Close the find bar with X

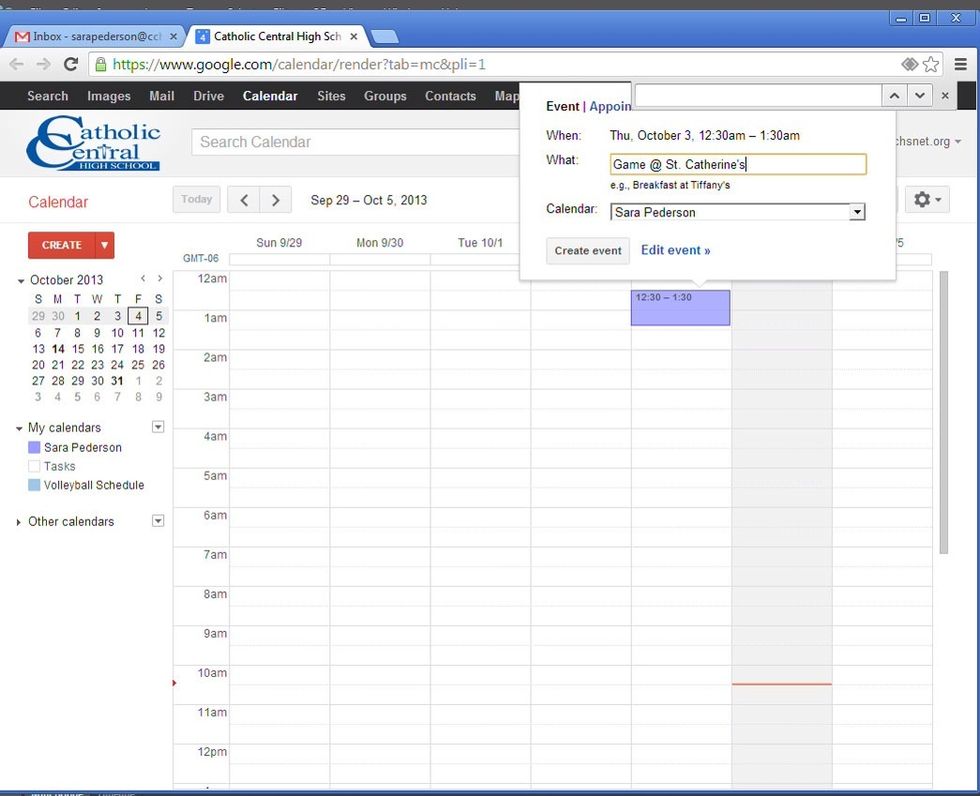click(x=946, y=95)
